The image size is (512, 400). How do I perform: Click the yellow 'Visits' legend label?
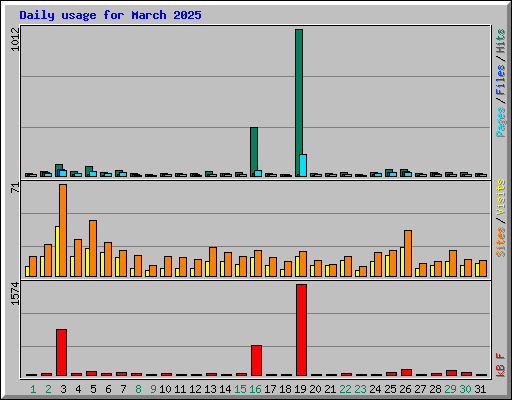(500, 198)
